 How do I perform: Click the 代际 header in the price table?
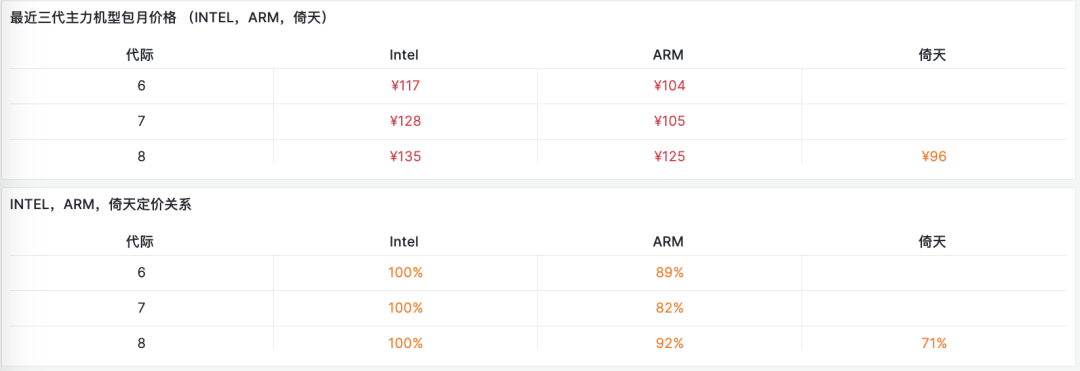coord(140,55)
